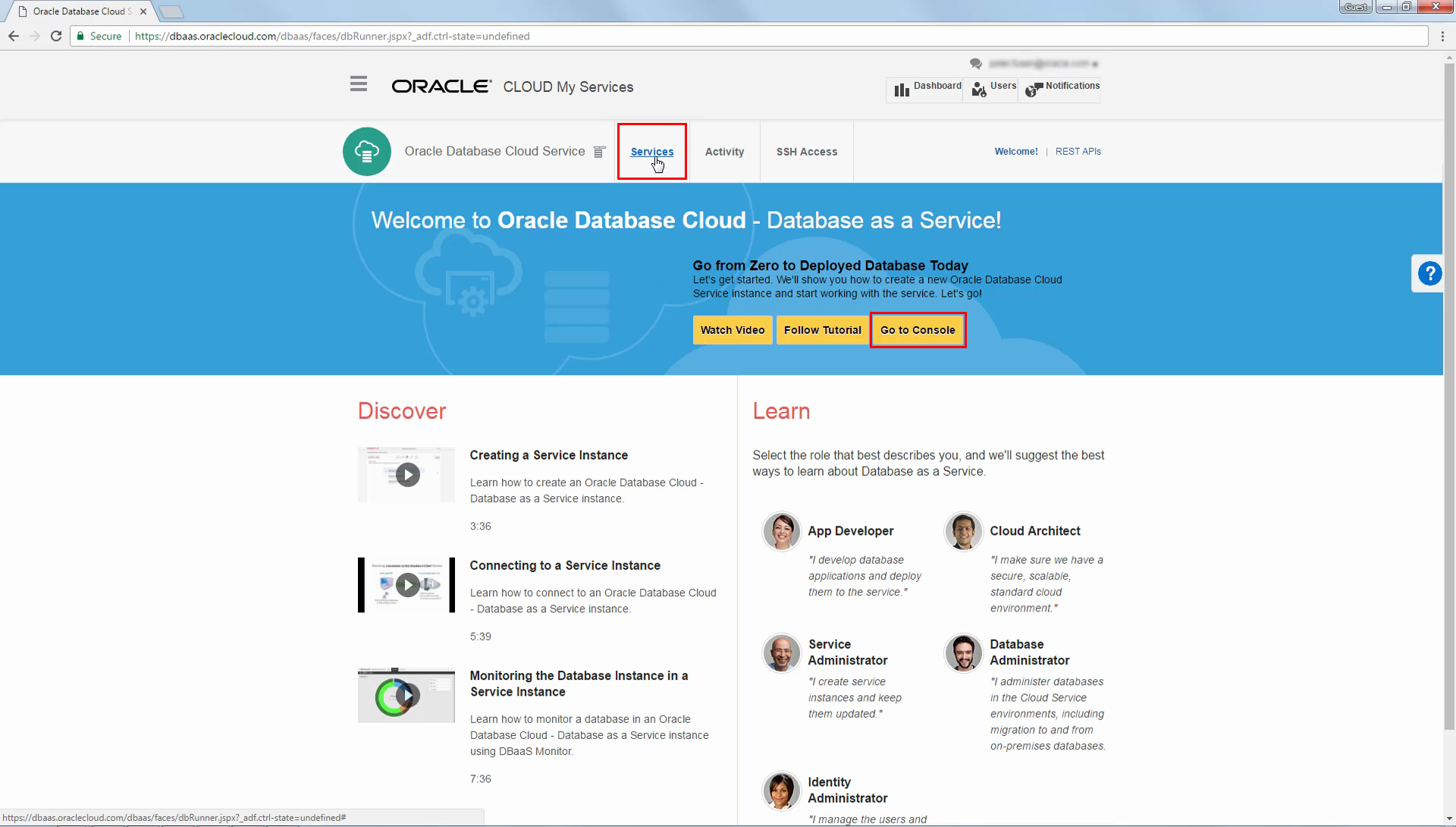The height and width of the screenshot is (827, 1456).
Task: Click the 7:36 video duration text
Action: click(480, 778)
